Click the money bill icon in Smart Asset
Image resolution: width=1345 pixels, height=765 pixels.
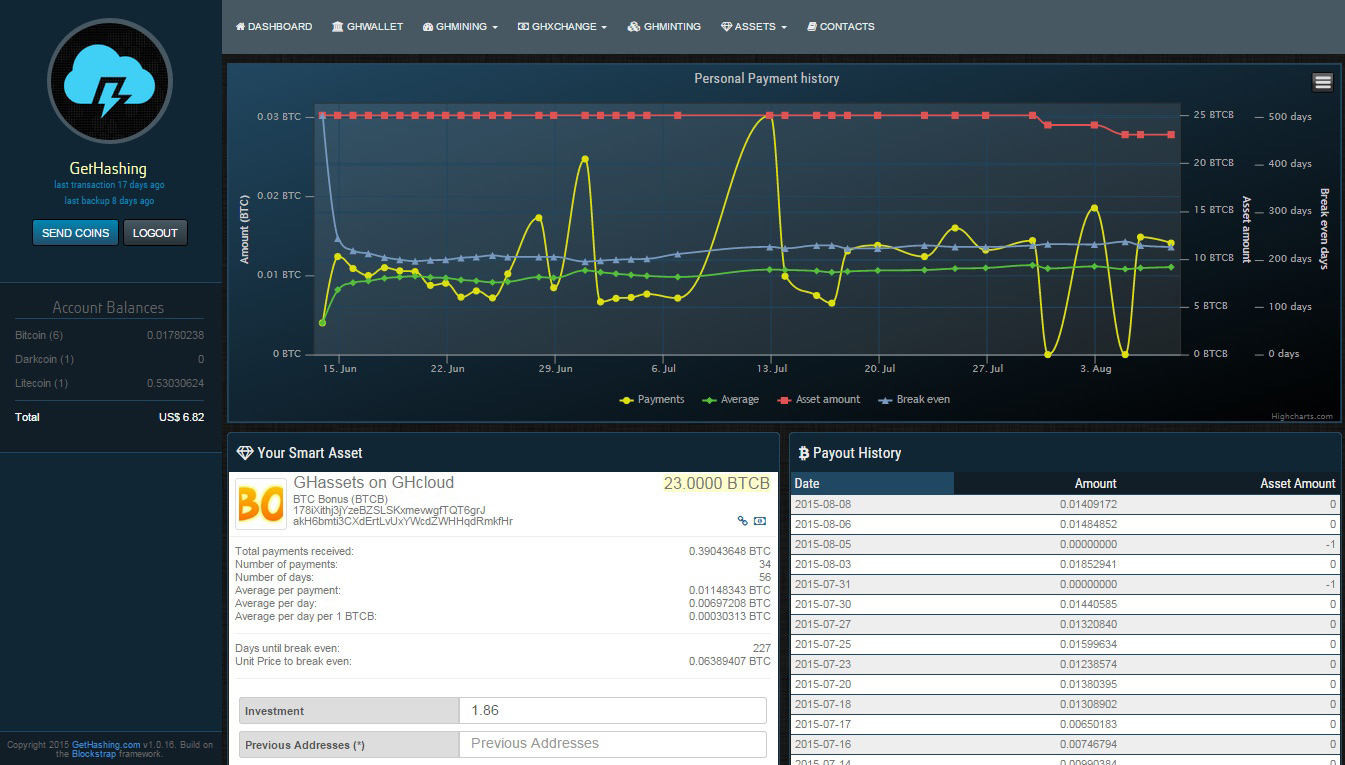point(760,521)
